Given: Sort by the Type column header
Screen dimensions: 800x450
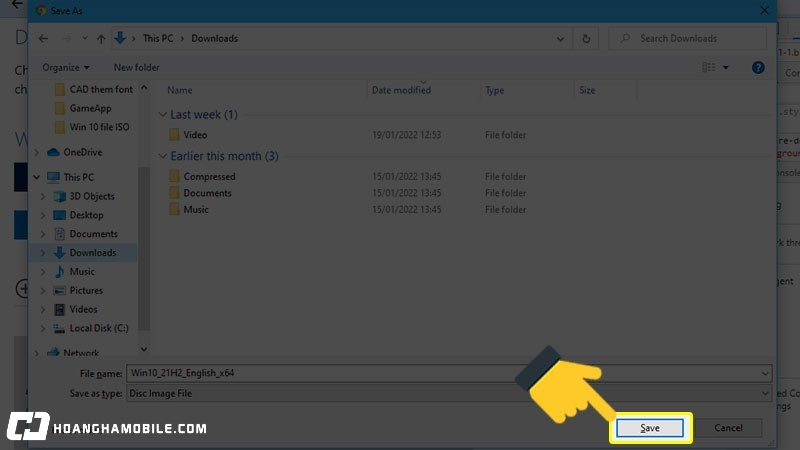Looking at the screenshot, I should click(494, 90).
